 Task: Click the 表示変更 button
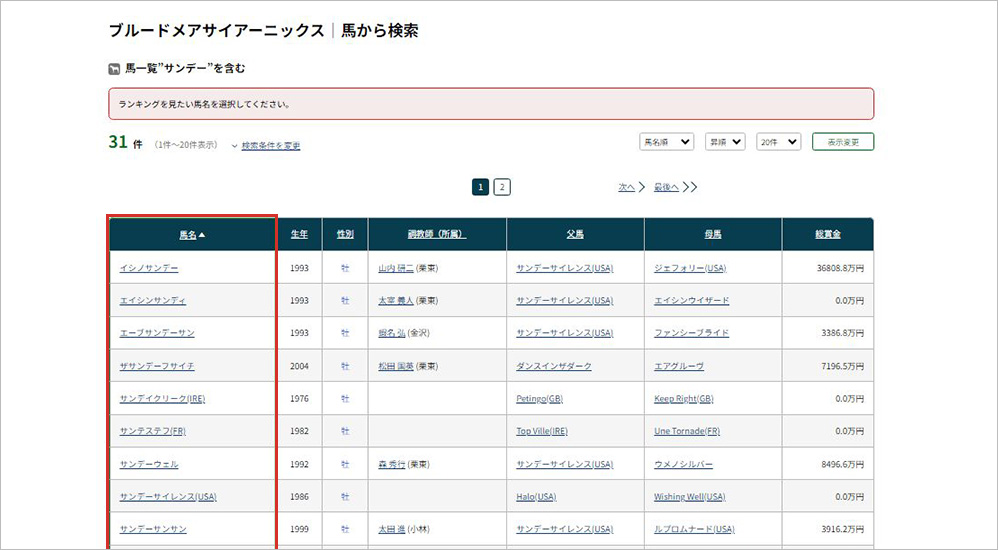click(x=843, y=142)
